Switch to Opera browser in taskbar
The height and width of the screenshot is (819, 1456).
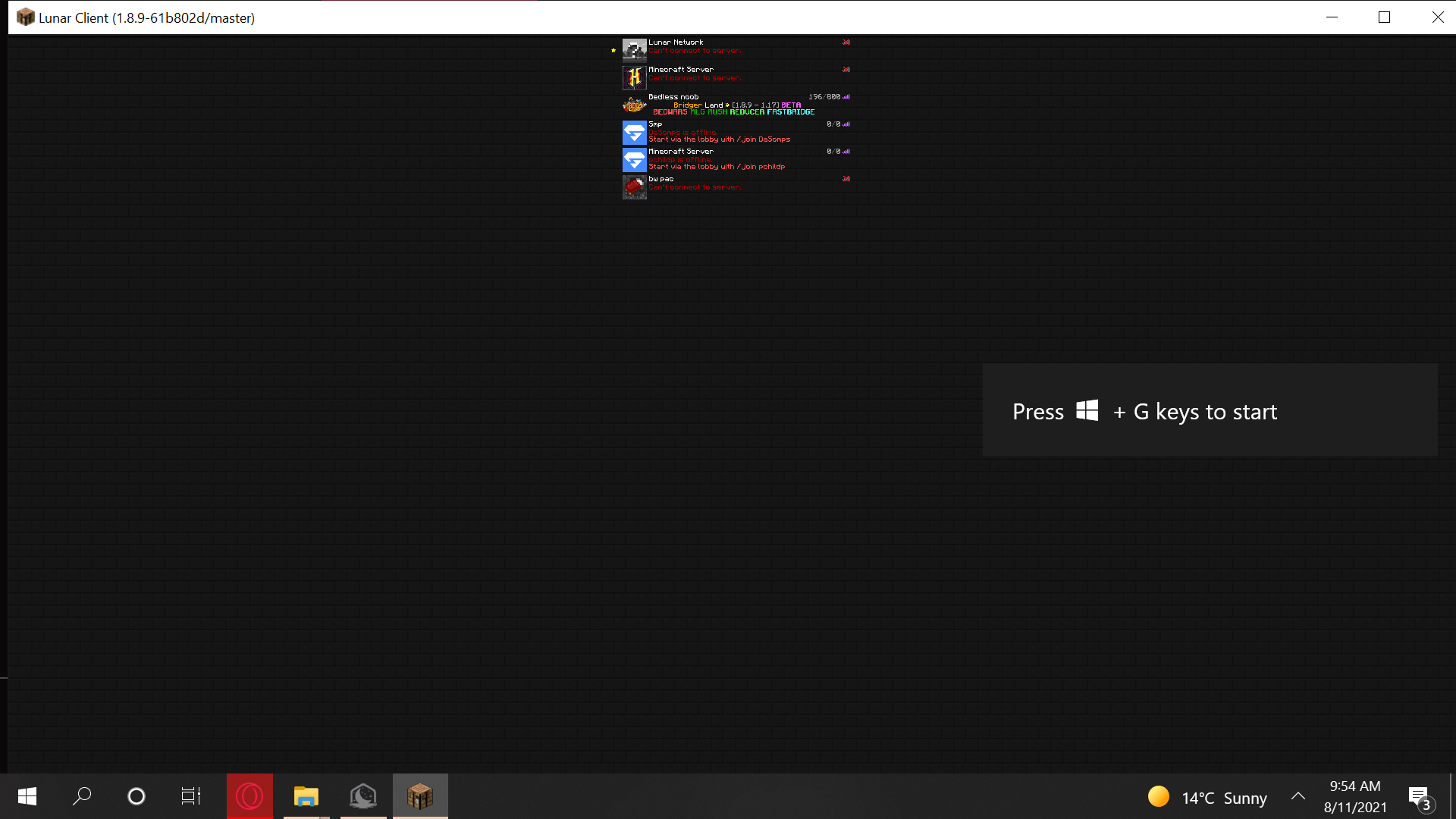[x=249, y=796]
